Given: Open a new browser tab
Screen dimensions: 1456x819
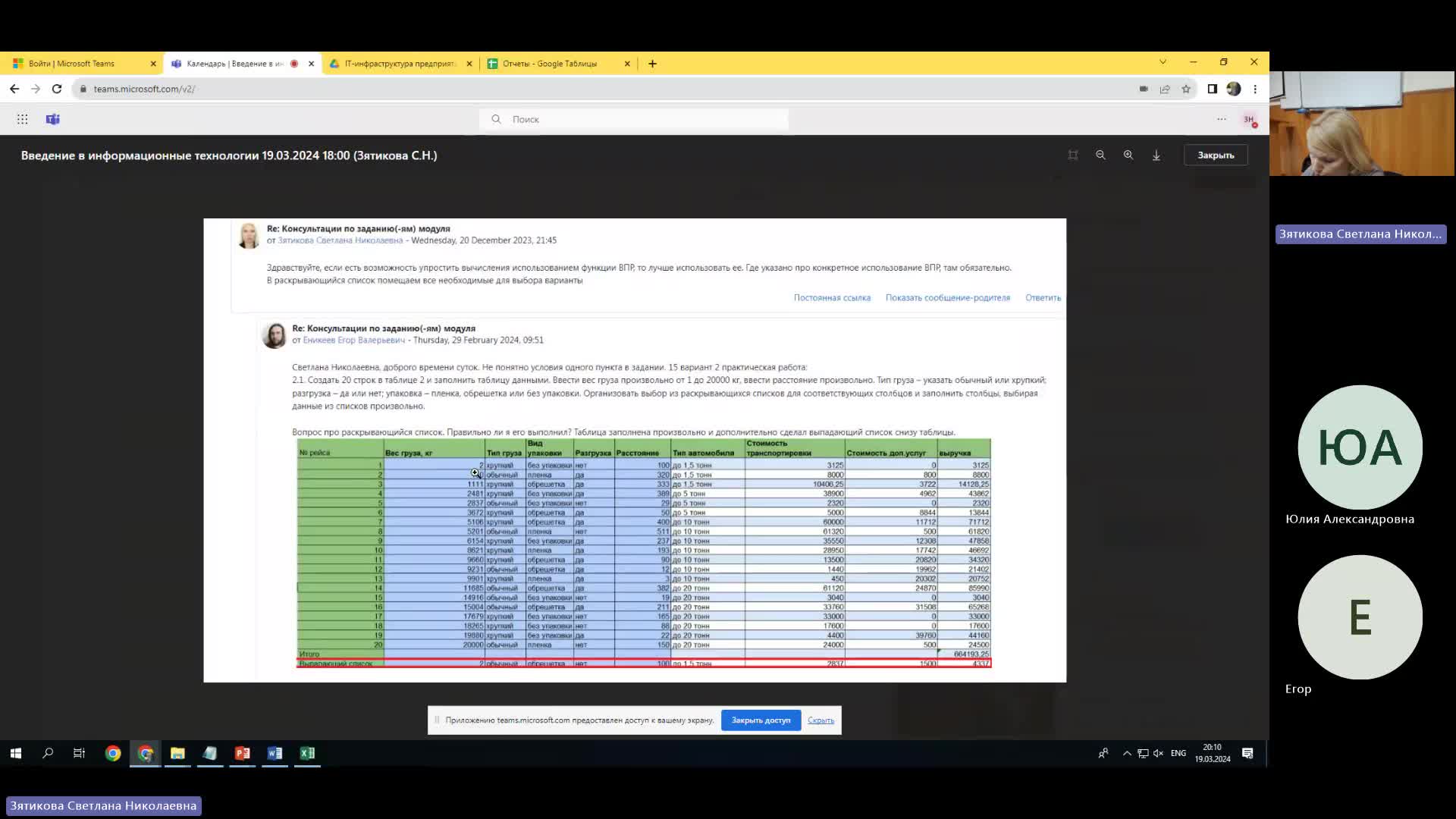Looking at the screenshot, I should (x=652, y=64).
